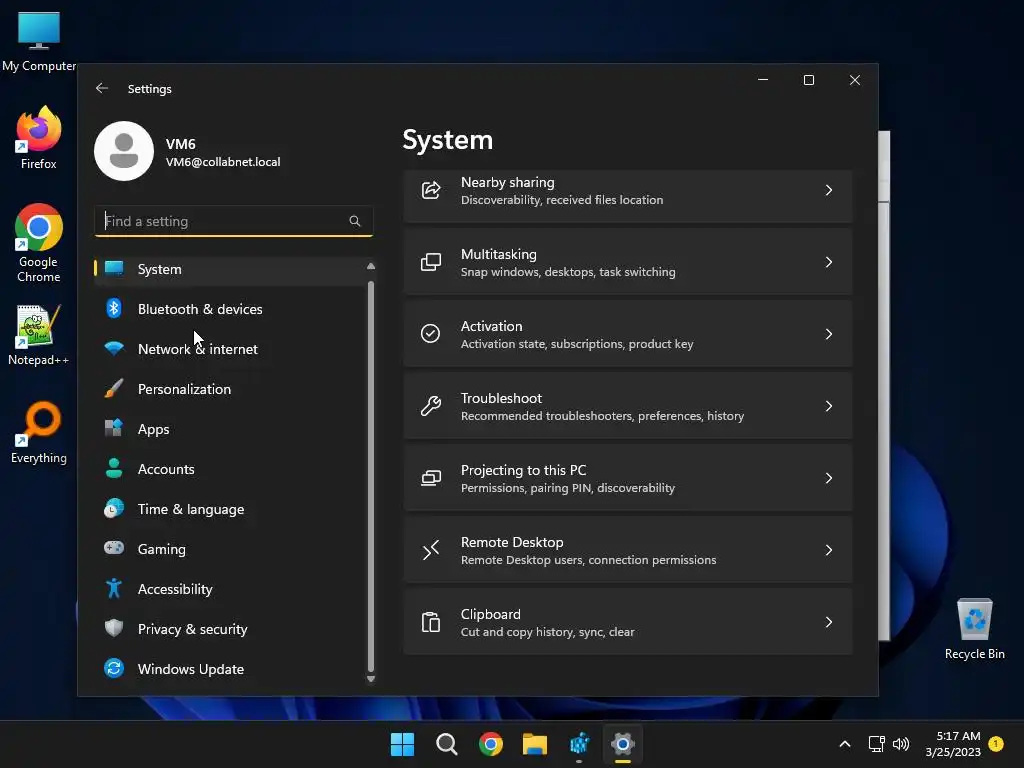The height and width of the screenshot is (768, 1024).
Task: Open volume control in system tray
Action: click(901, 744)
